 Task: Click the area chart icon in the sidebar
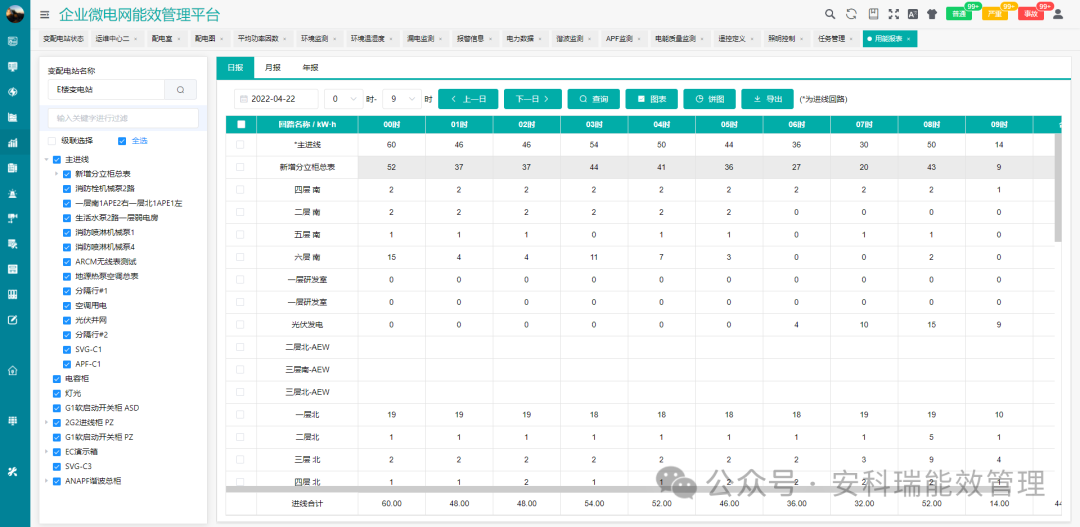[x=12, y=118]
